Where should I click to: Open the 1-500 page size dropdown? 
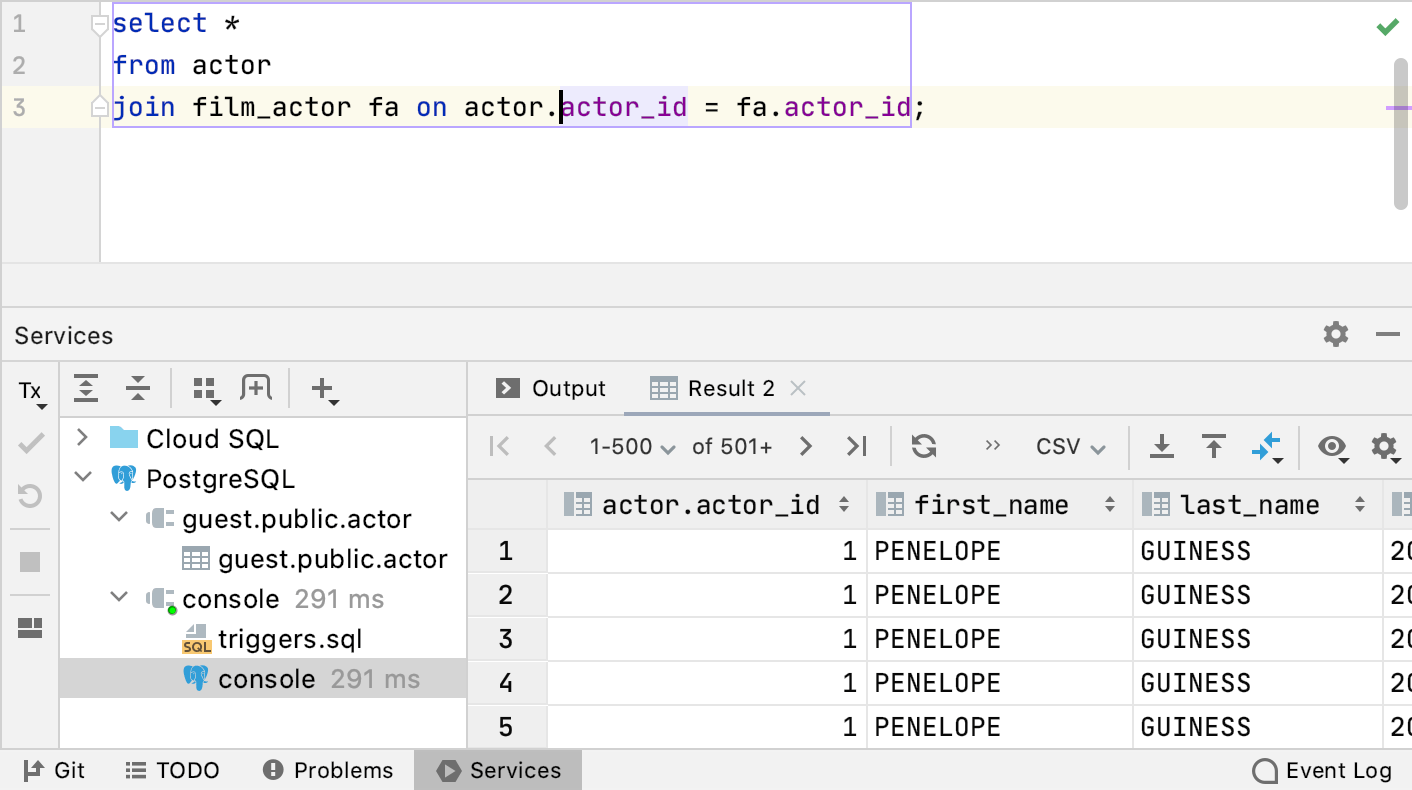click(x=632, y=446)
